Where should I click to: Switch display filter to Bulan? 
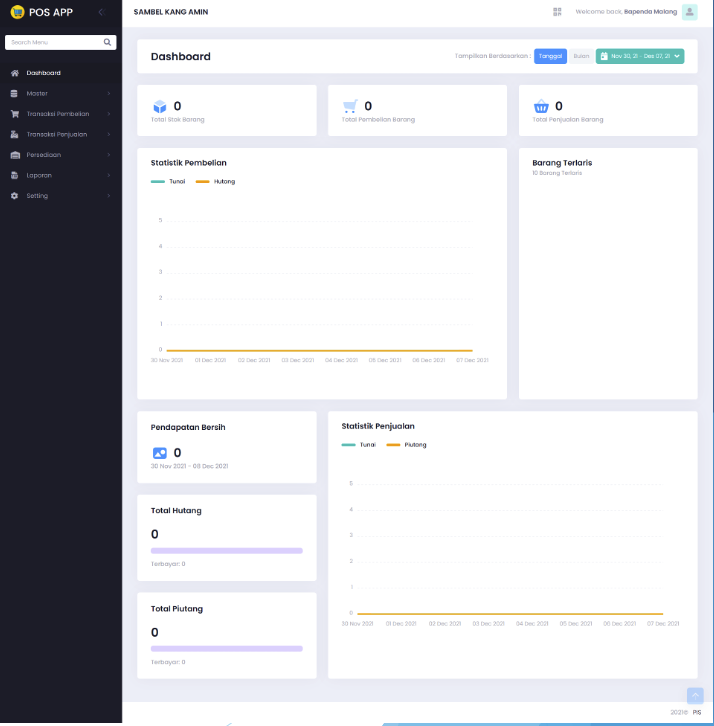[581, 57]
